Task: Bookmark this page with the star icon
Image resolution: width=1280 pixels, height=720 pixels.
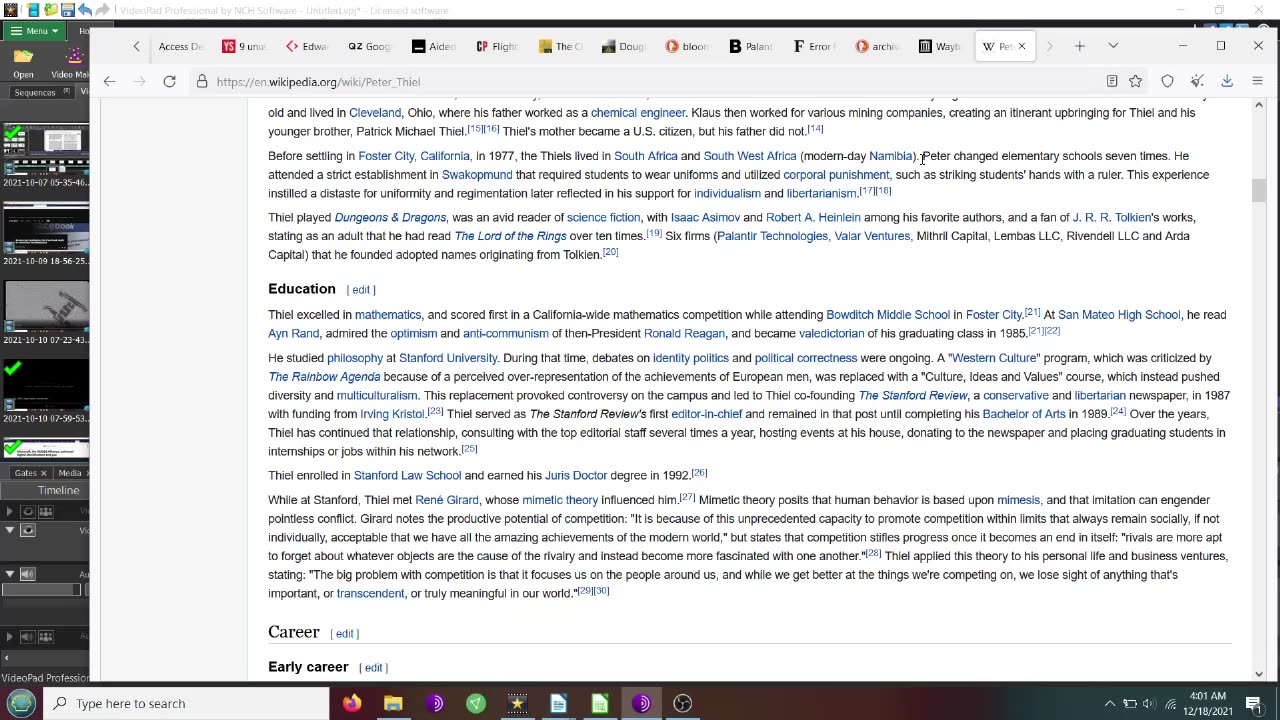Action: 1136,82
